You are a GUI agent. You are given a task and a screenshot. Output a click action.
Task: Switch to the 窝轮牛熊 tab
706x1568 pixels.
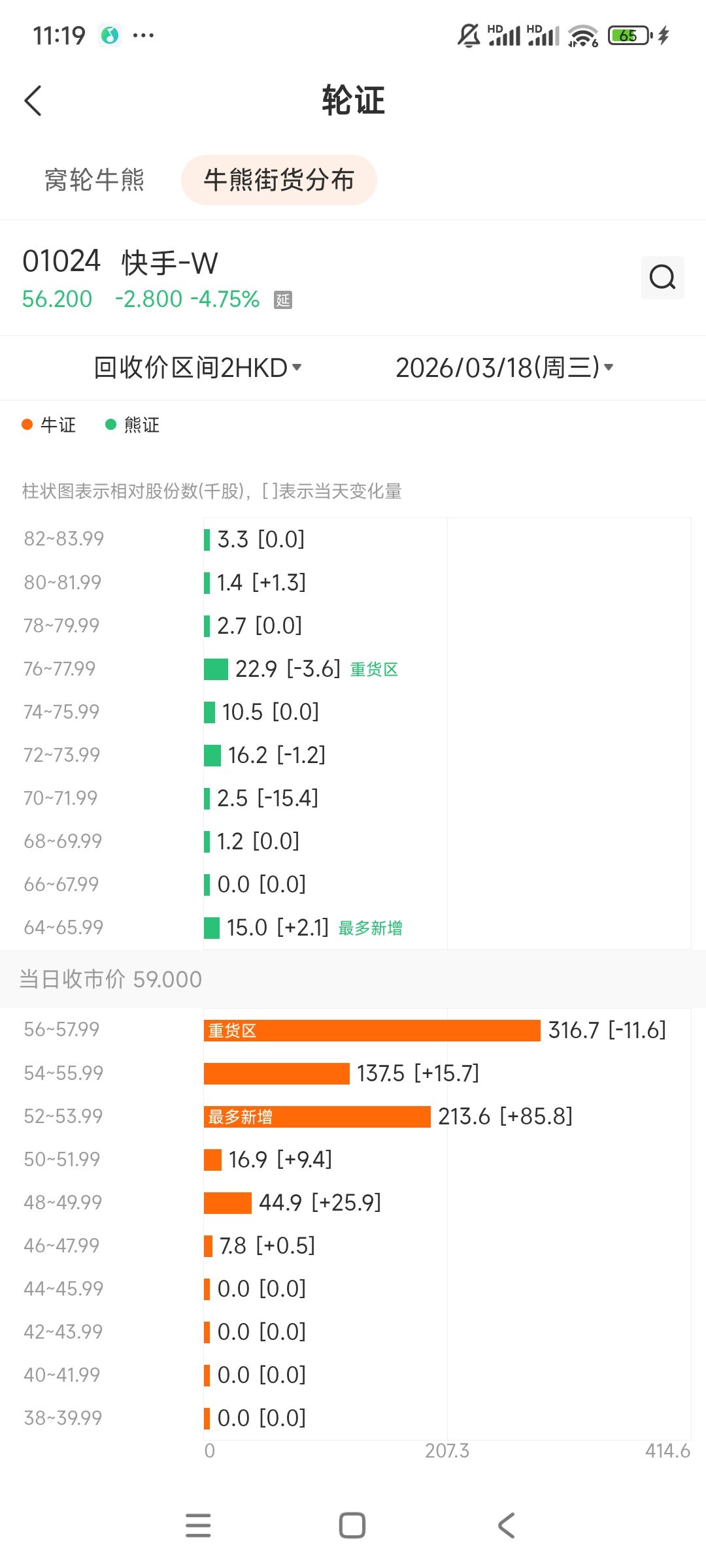coord(95,180)
